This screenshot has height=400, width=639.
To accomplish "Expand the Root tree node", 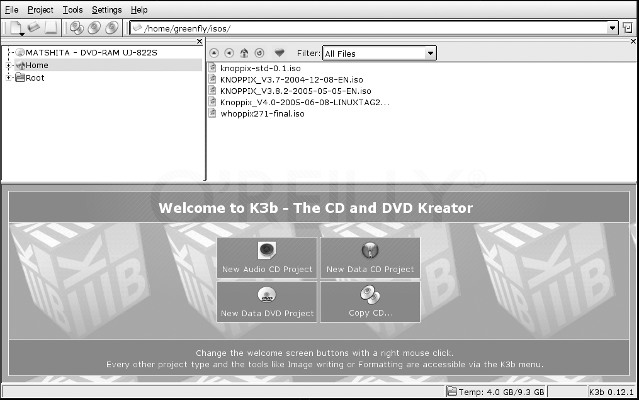I will pyautogui.click(x=9, y=77).
